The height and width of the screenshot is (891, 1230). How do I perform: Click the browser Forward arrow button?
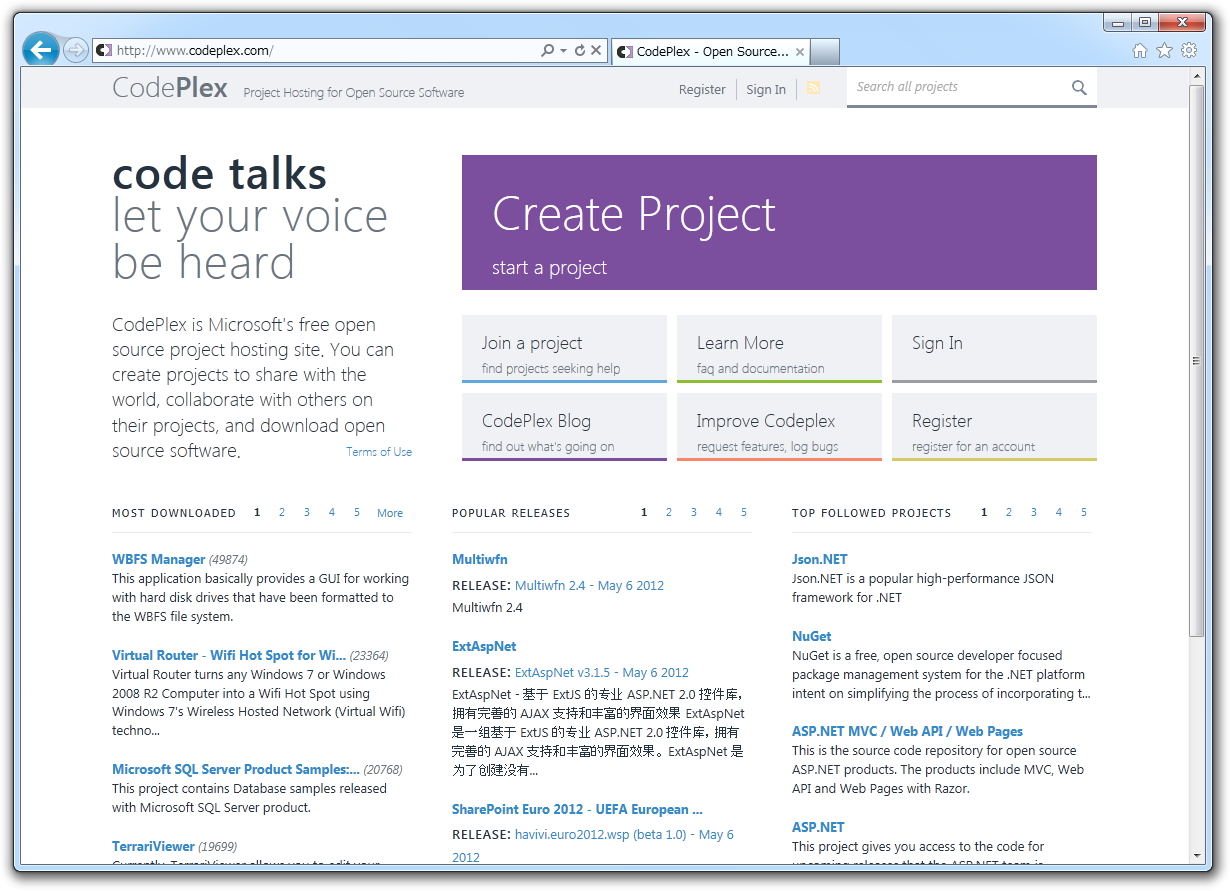click(76, 50)
